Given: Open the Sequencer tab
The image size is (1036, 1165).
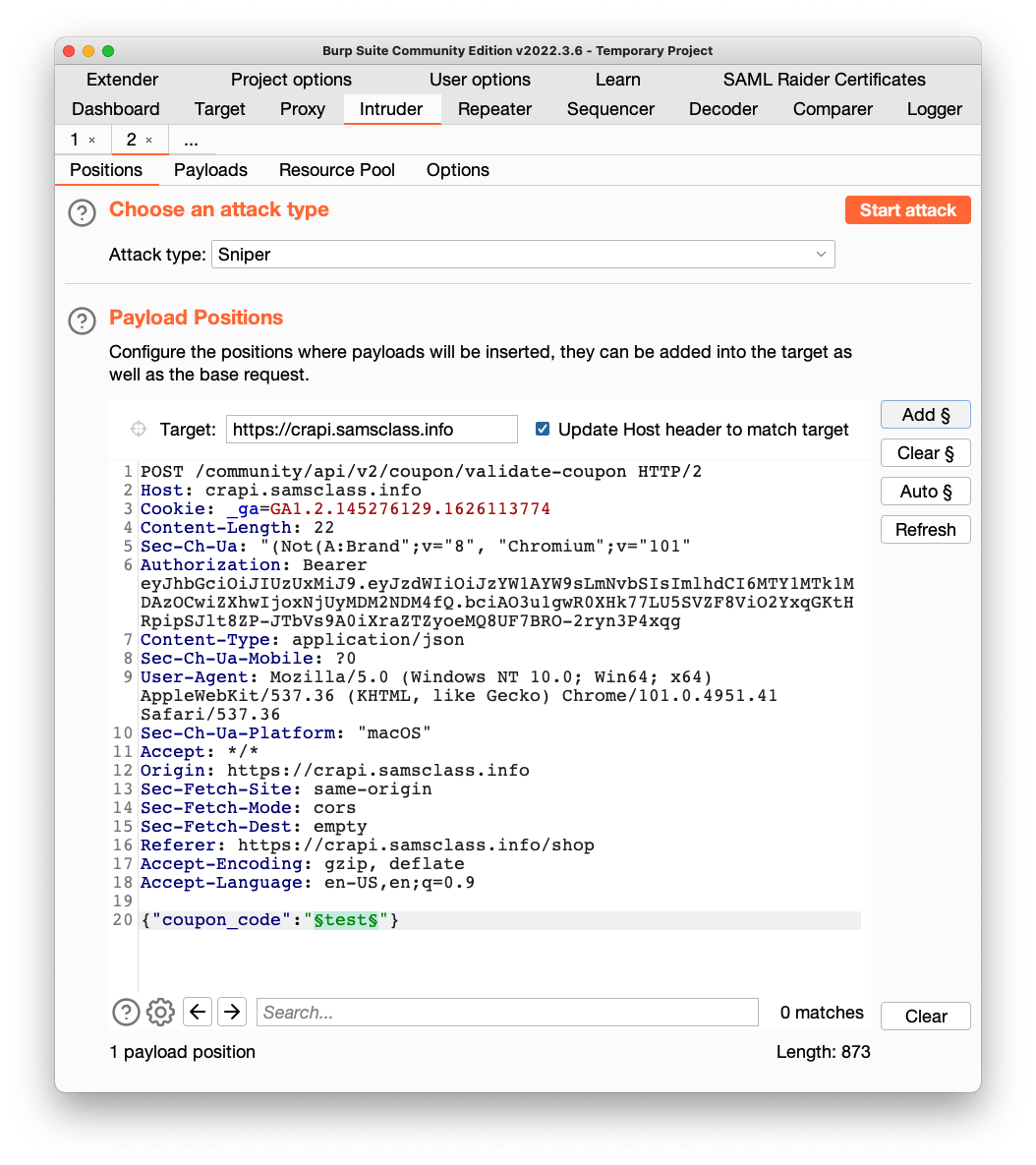Looking at the screenshot, I should 610,109.
